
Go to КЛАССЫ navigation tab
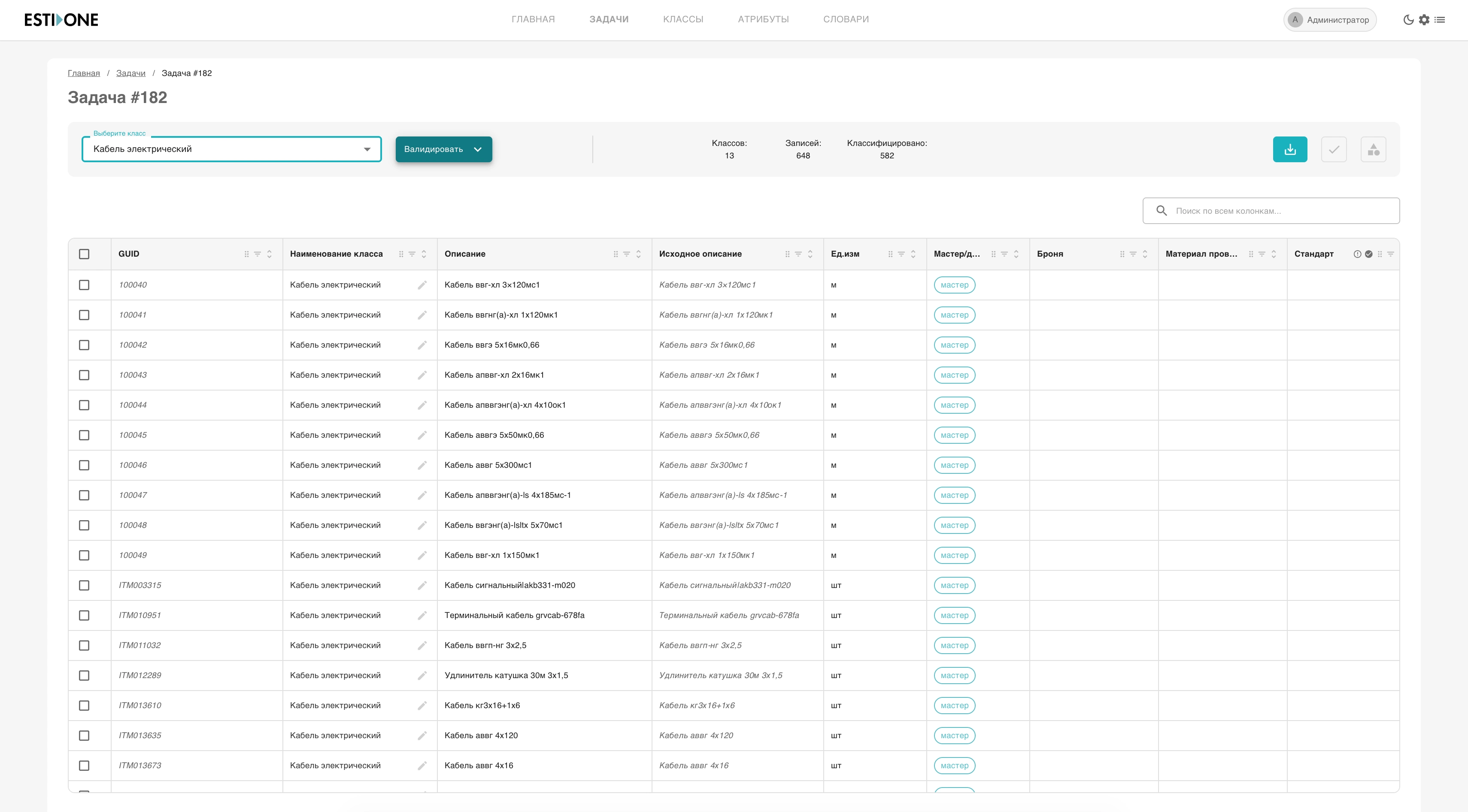click(683, 19)
